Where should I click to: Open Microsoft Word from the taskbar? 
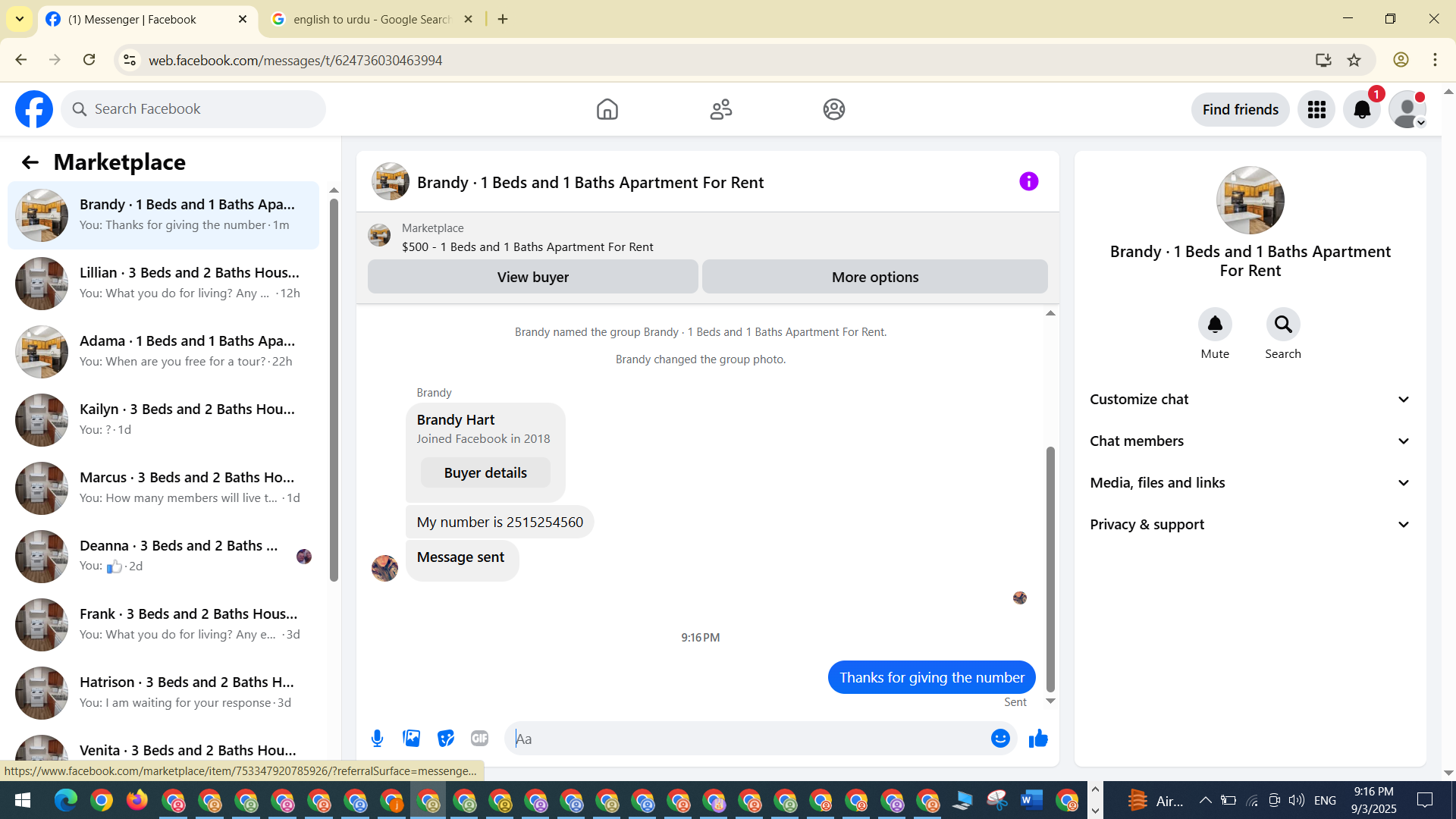[1031, 800]
